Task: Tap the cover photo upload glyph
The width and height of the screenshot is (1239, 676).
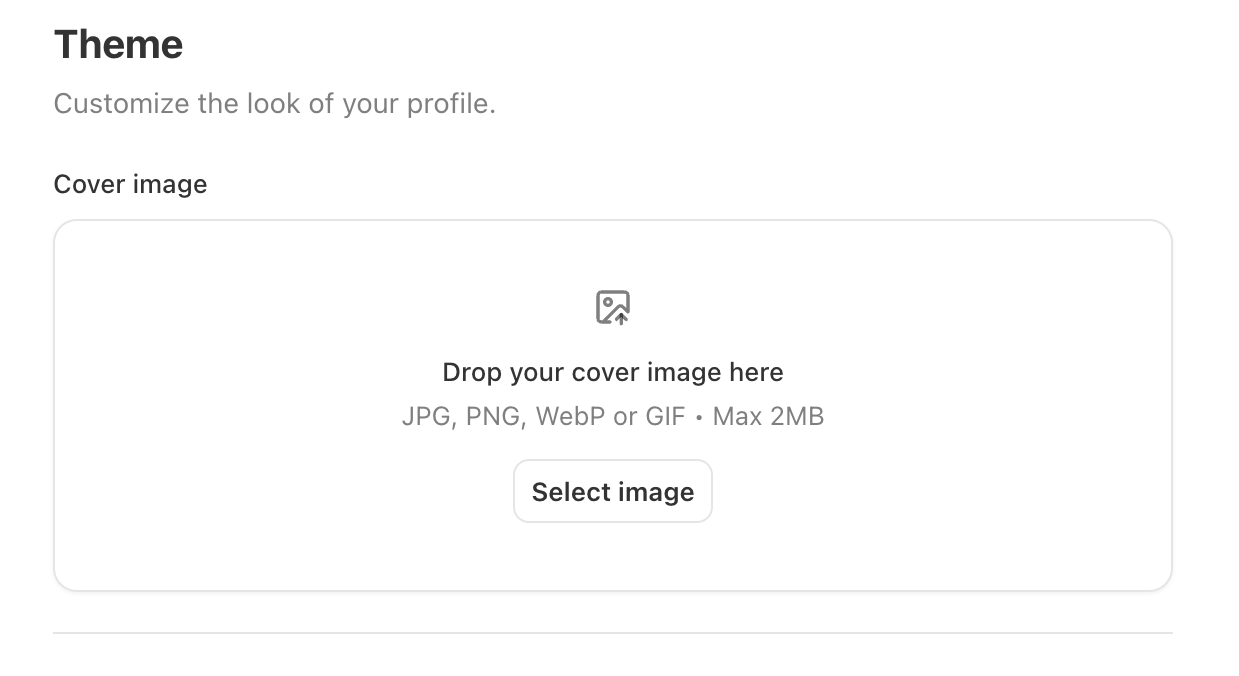Action: coord(613,307)
